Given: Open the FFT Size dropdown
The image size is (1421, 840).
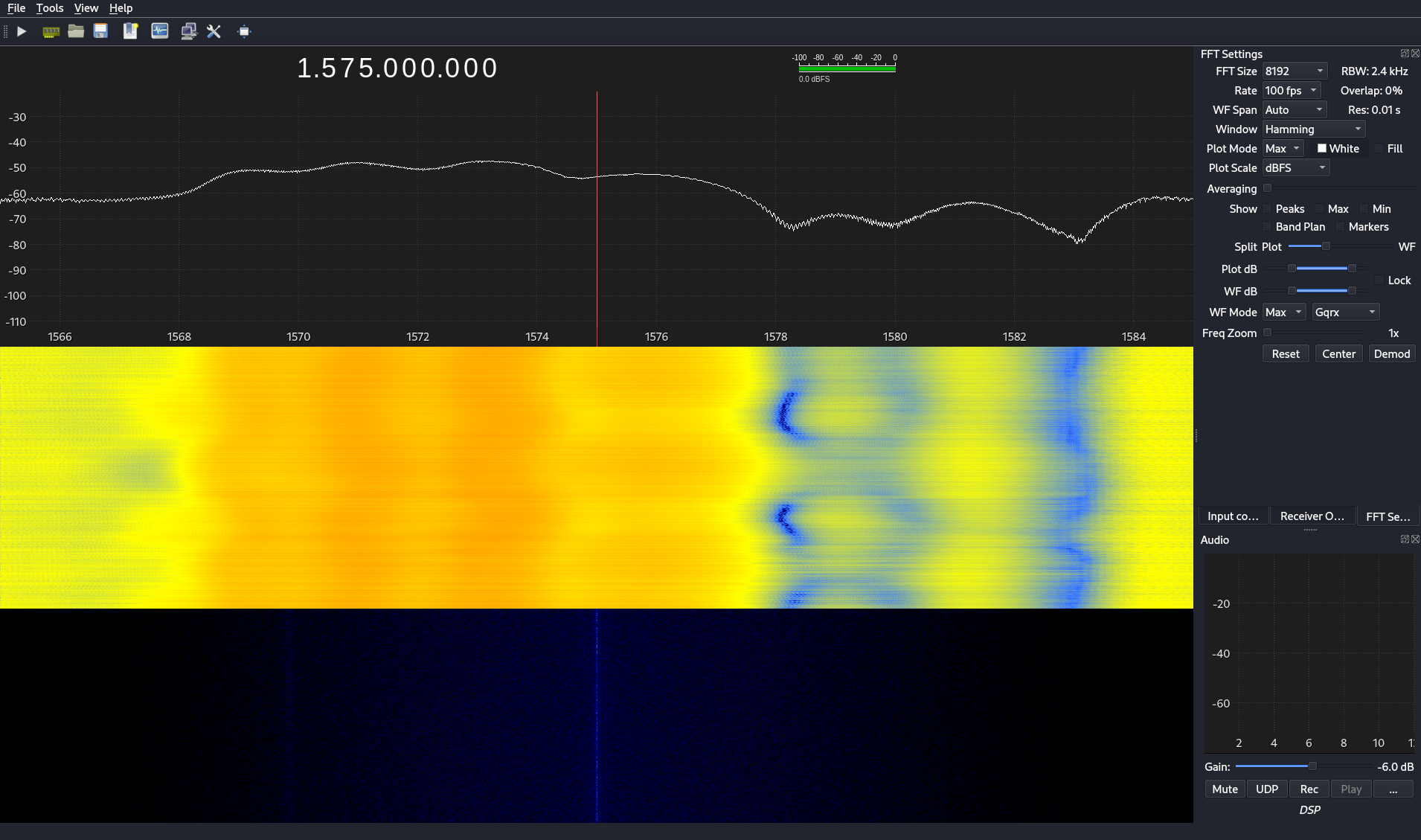Looking at the screenshot, I should coord(1295,71).
